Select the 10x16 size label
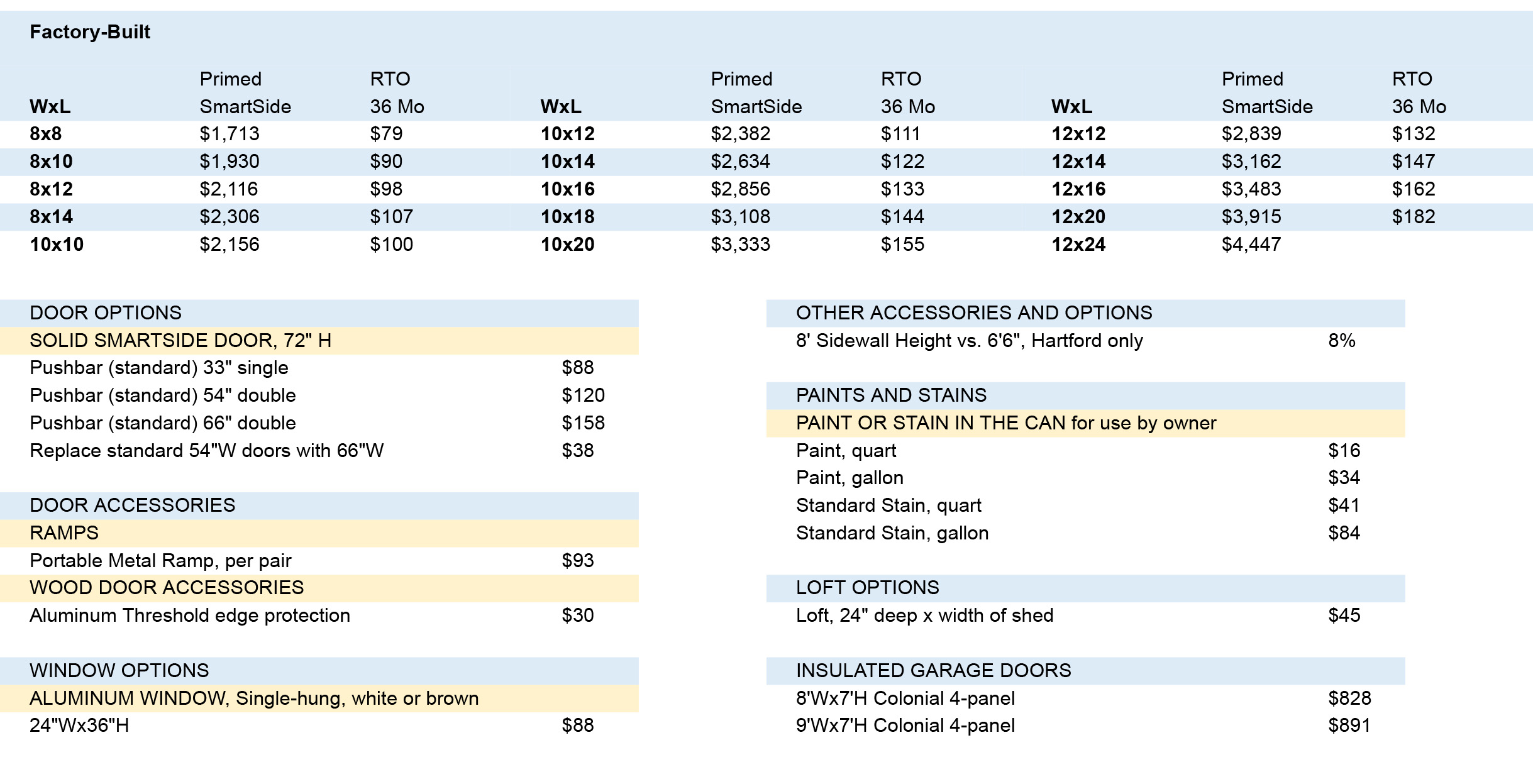Viewport: 1533px width, 784px height. coord(568,189)
